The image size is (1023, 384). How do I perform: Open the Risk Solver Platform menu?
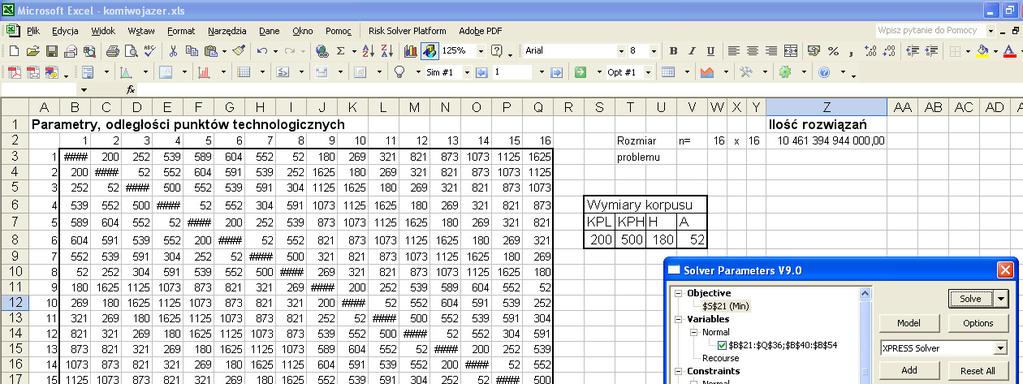[x=407, y=31]
